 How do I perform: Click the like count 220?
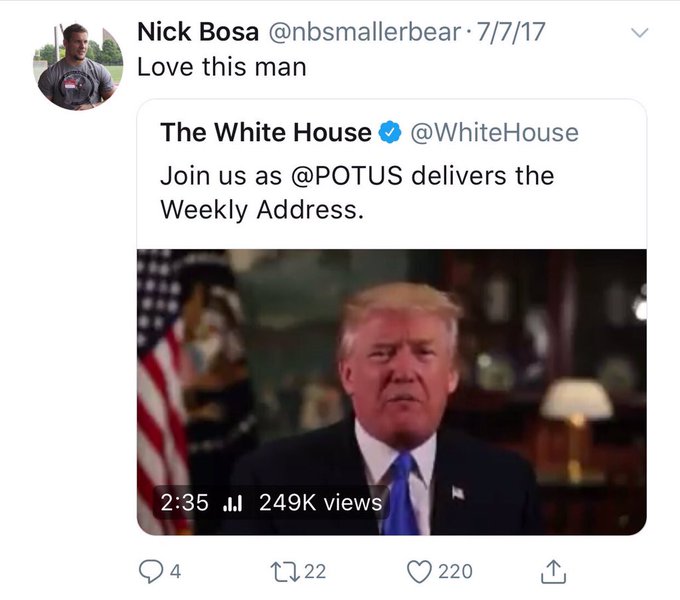click(455, 571)
